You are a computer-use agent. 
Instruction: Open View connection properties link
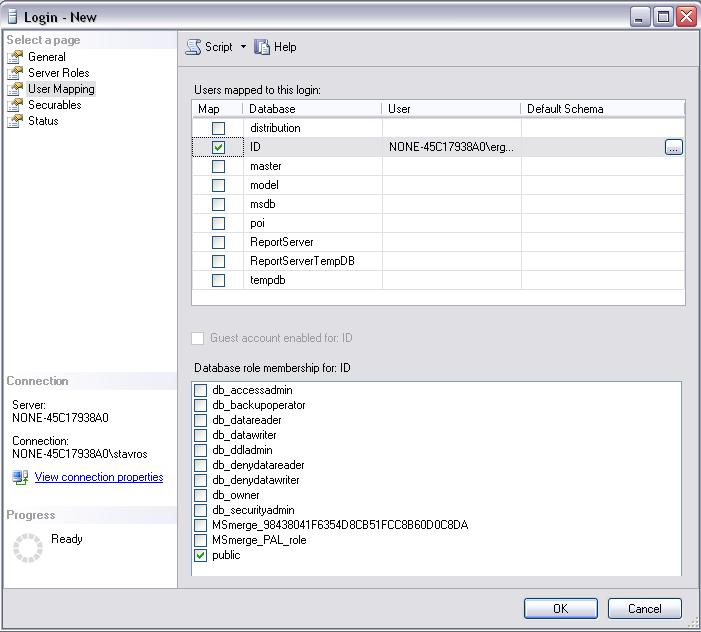pos(99,477)
